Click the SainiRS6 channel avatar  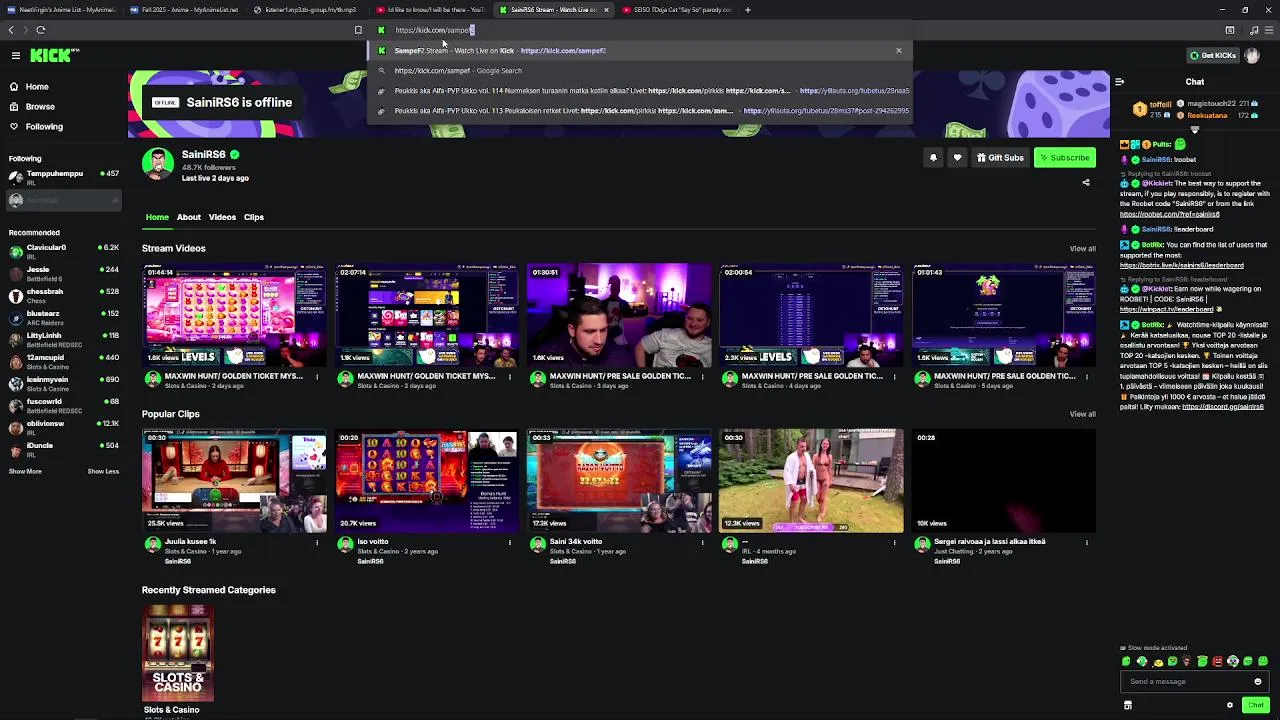coord(158,164)
